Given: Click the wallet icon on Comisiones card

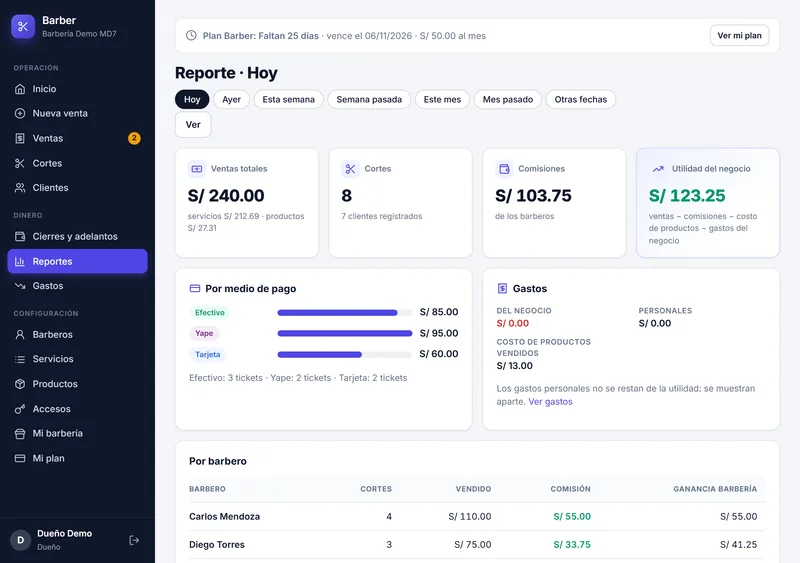Looking at the screenshot, I should 504,168.
